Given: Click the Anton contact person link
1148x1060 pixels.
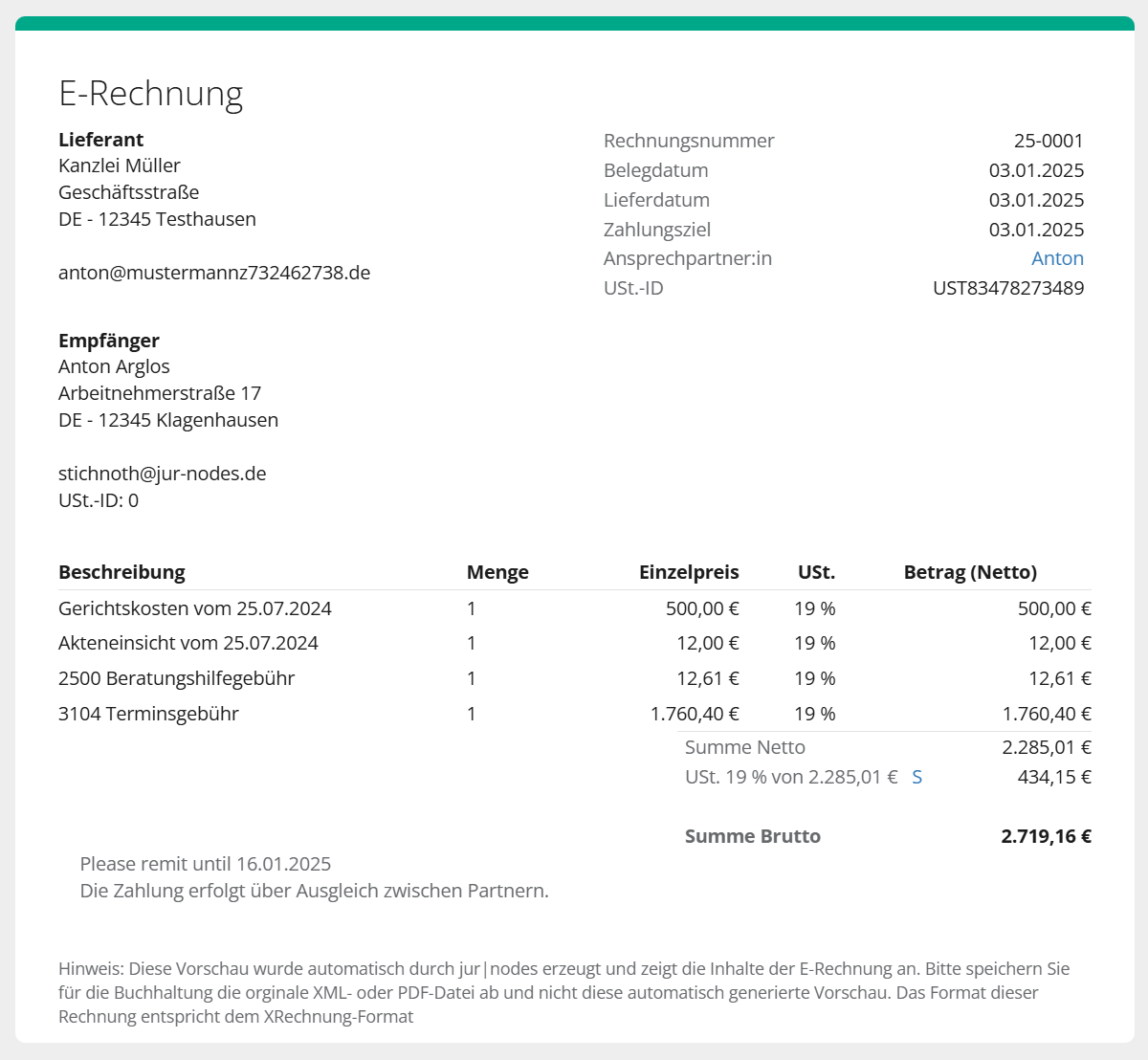Looking at the screenshot, I should click(x=1057, y=258).
